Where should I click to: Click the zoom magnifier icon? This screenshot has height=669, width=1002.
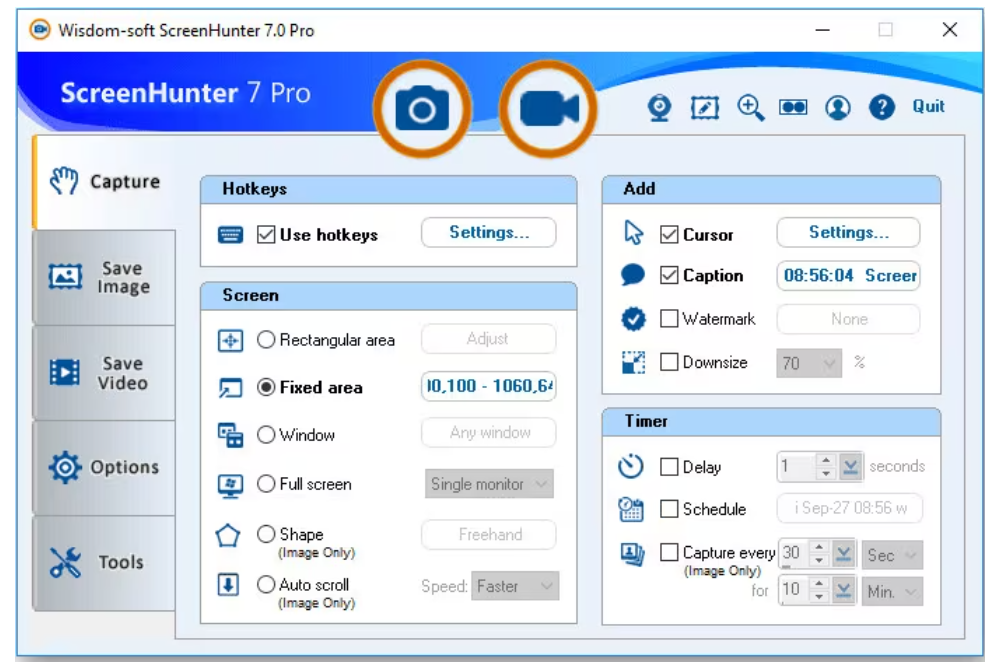[750, 107]
